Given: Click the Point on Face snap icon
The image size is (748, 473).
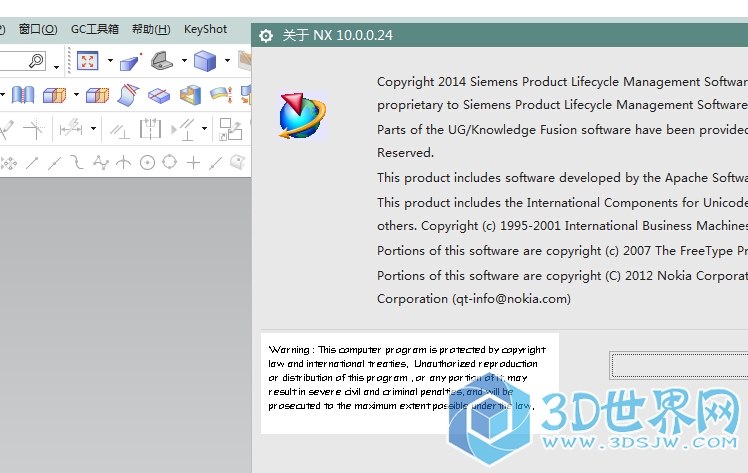Looking at the screenshot, I should coord(238,163).
